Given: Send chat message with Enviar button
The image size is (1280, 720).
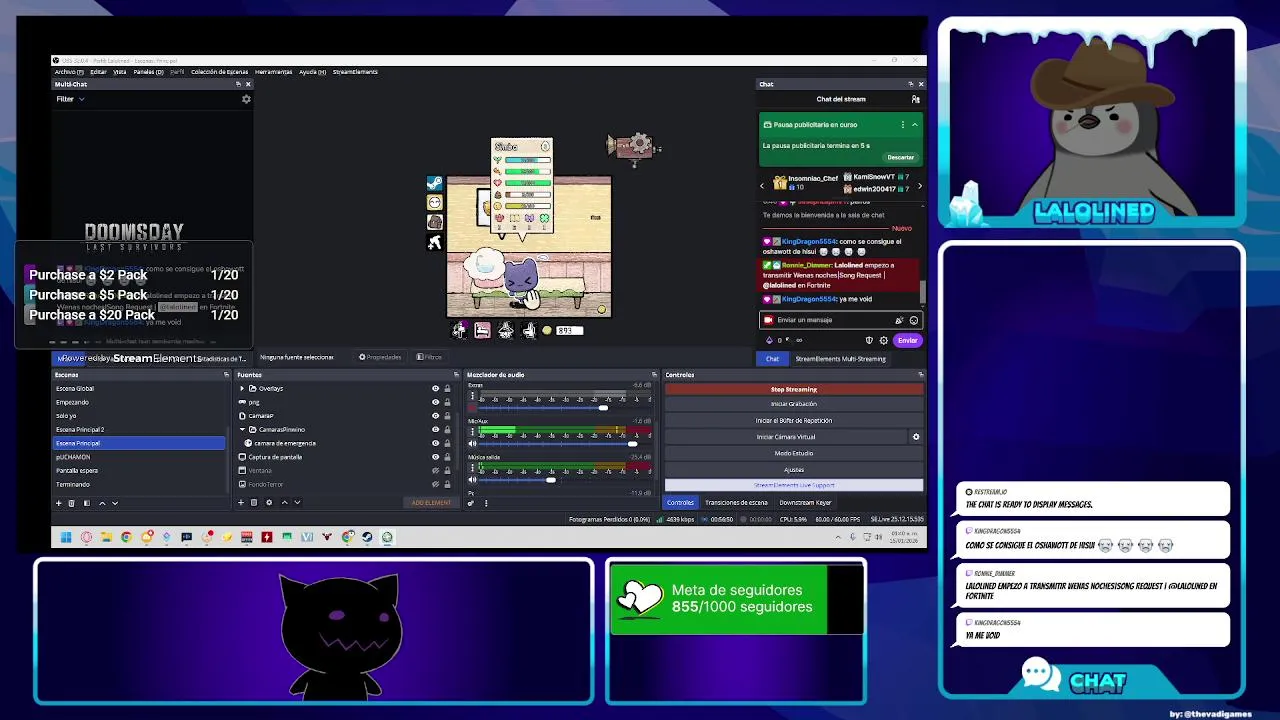Looking at the screenshot, I should click(908, 341).
